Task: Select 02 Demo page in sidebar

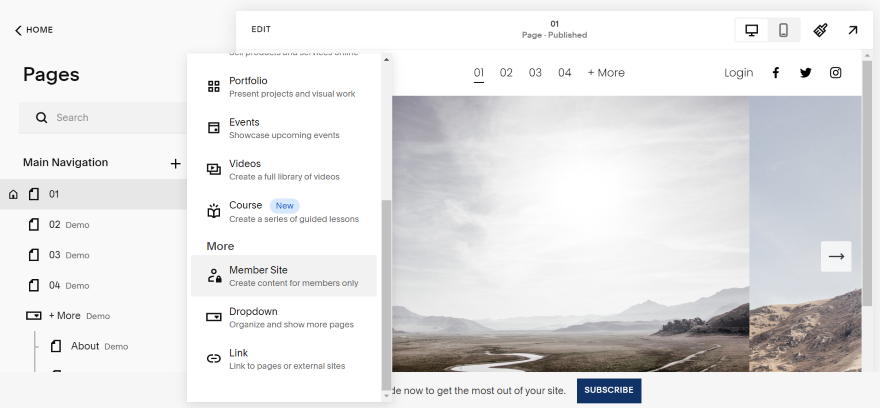Action: (94, 224)
